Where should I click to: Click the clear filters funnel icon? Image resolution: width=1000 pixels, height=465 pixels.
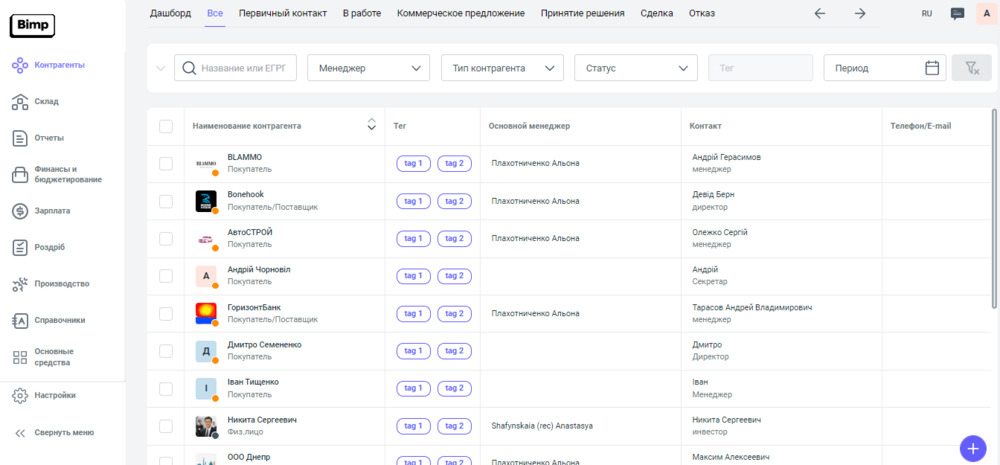click(971, 68)
